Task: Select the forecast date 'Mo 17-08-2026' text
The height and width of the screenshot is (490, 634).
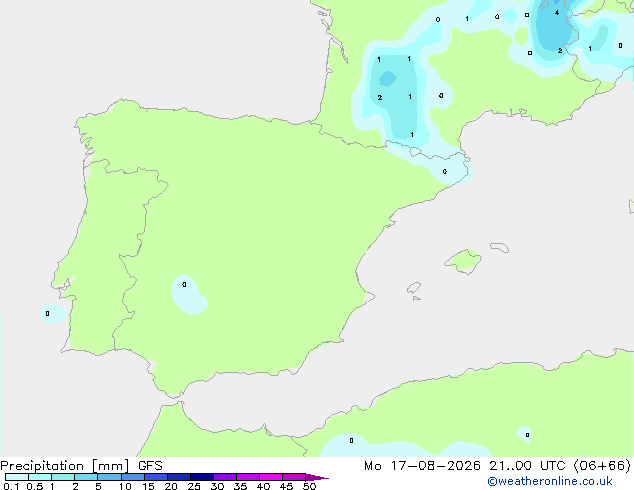Action: pos(422,466)
